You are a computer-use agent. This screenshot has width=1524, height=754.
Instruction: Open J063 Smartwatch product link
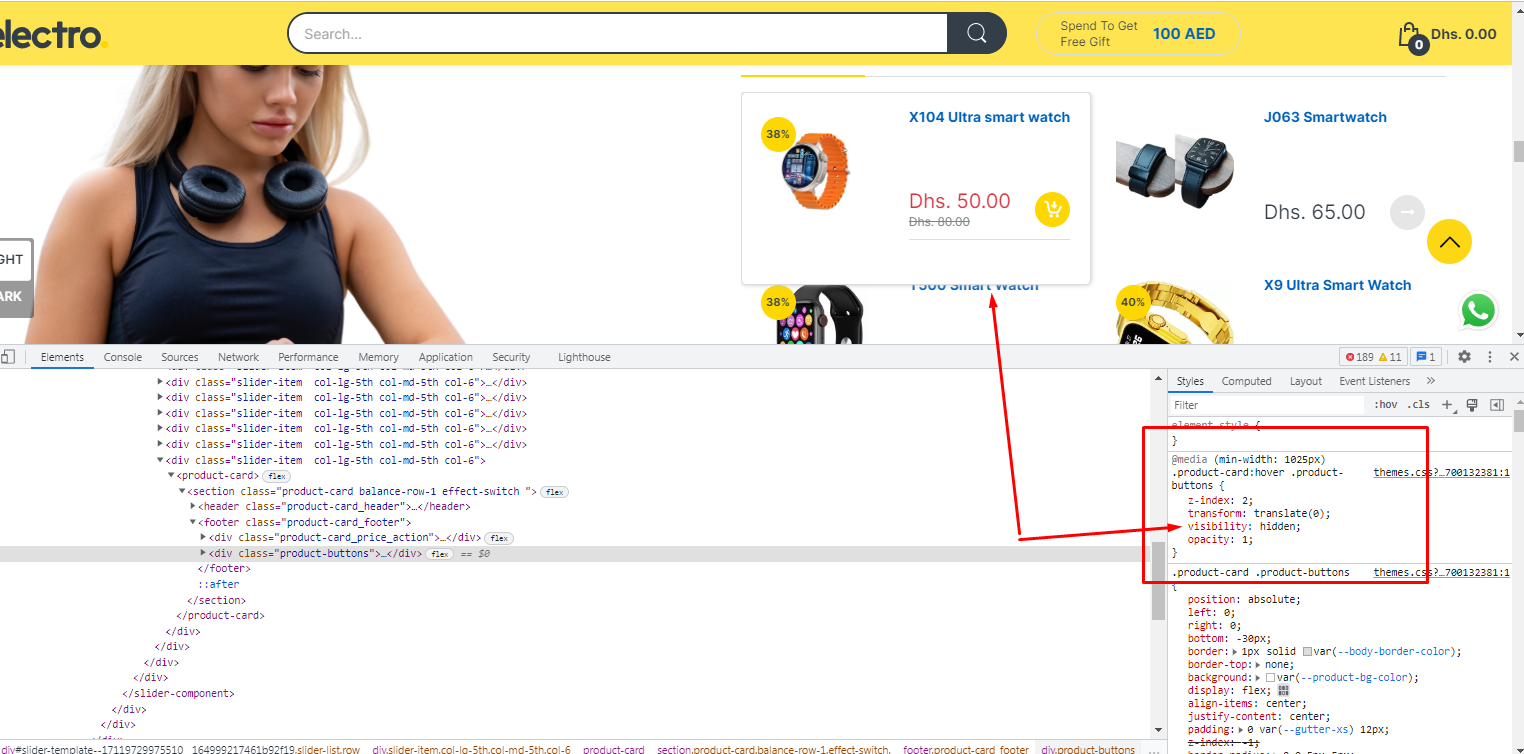click(x=1325, y=117)
